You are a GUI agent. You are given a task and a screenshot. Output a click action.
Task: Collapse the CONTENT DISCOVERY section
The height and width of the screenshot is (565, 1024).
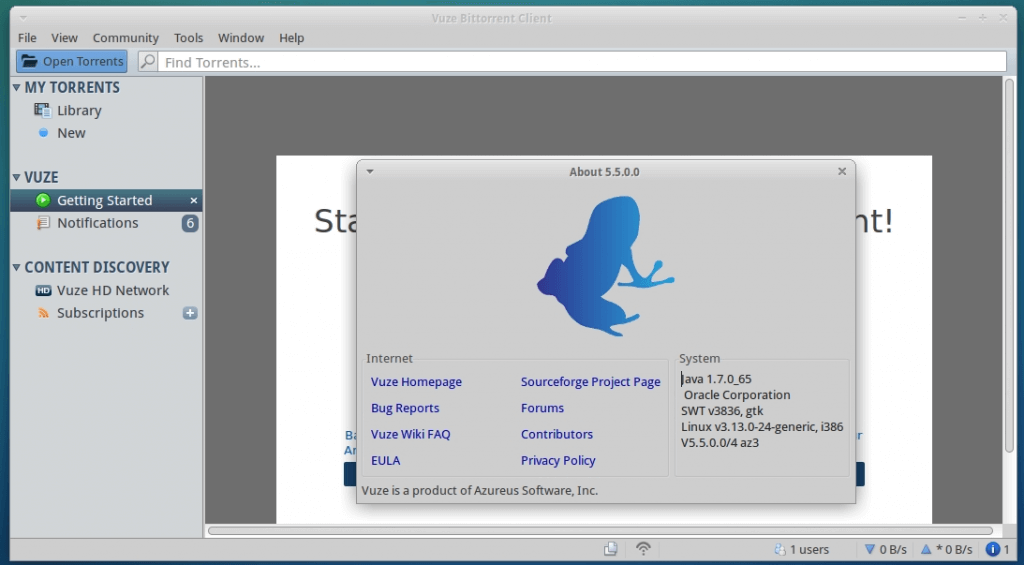pos(17,268)
